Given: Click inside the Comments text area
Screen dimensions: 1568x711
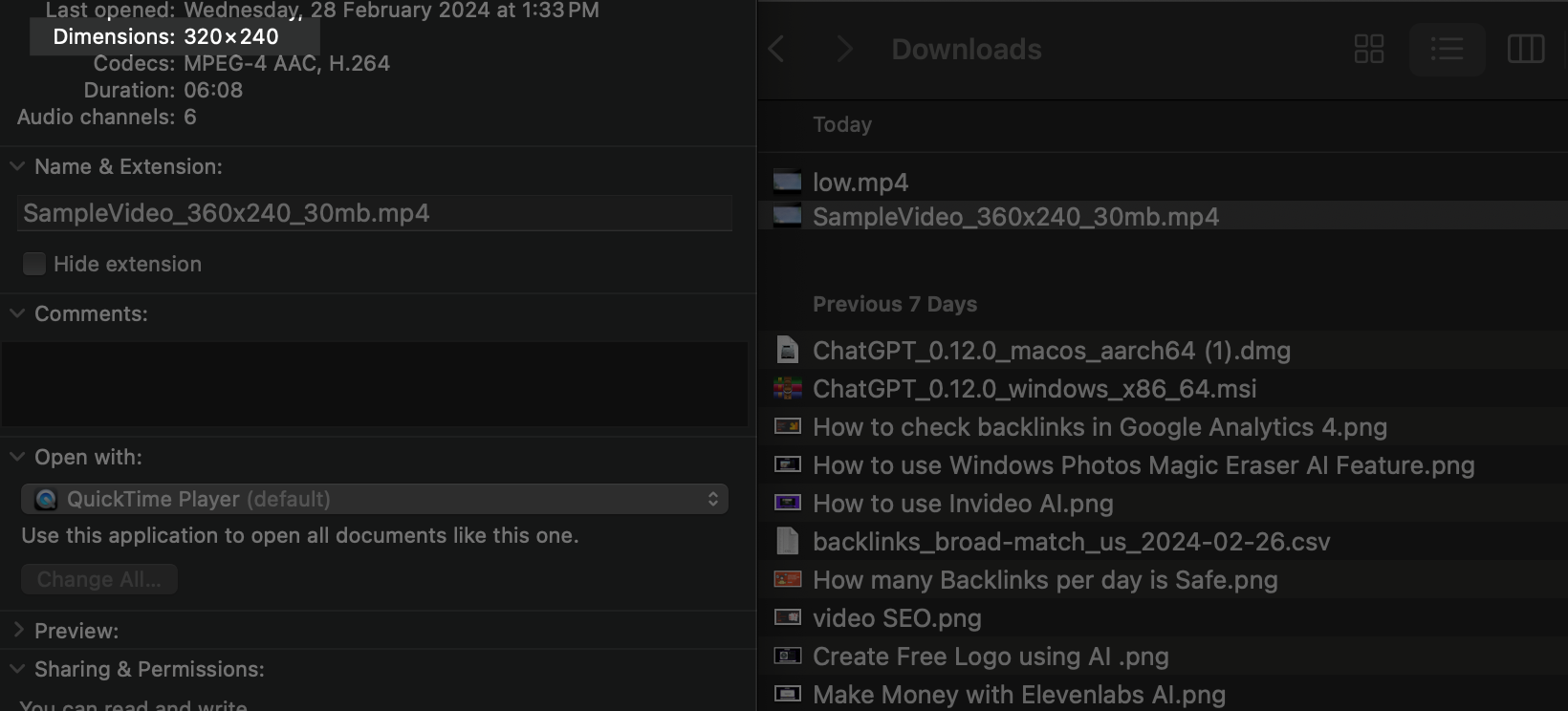Looking at the screenshot, I should click(x=374, y=383).
